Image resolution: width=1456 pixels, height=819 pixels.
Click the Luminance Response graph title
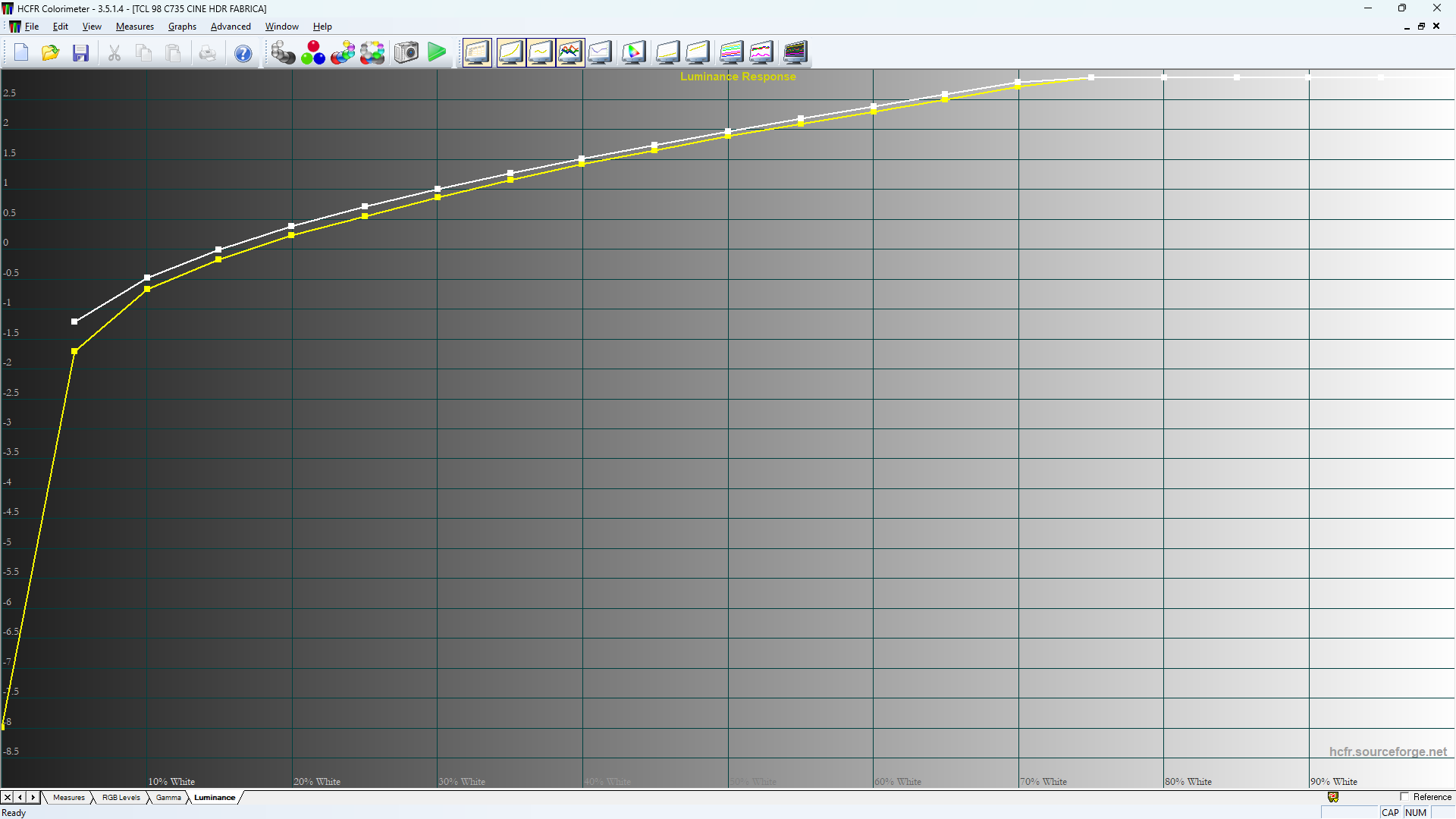[738, 77]
